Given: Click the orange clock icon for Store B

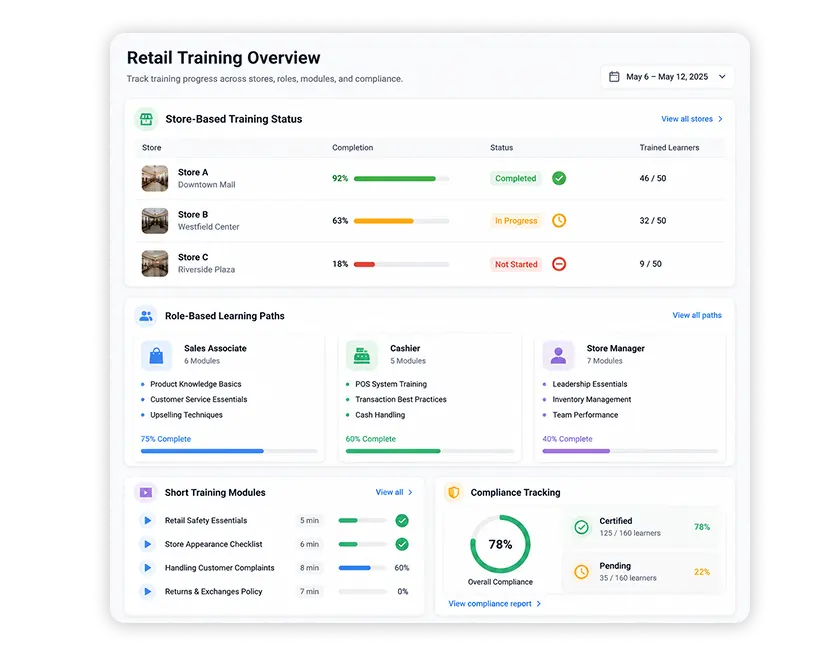Looking at the screenshot, I should coord(559,220).
